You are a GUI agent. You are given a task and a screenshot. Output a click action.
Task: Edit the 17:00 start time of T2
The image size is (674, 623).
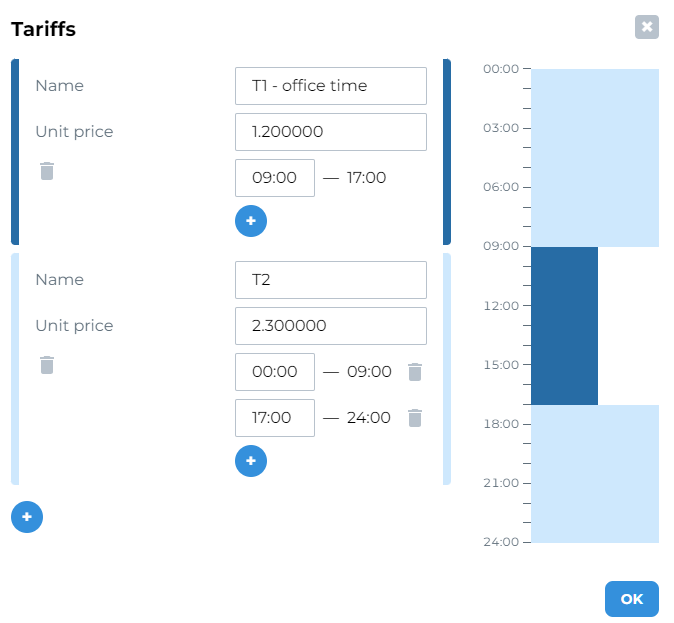point(275,418)
